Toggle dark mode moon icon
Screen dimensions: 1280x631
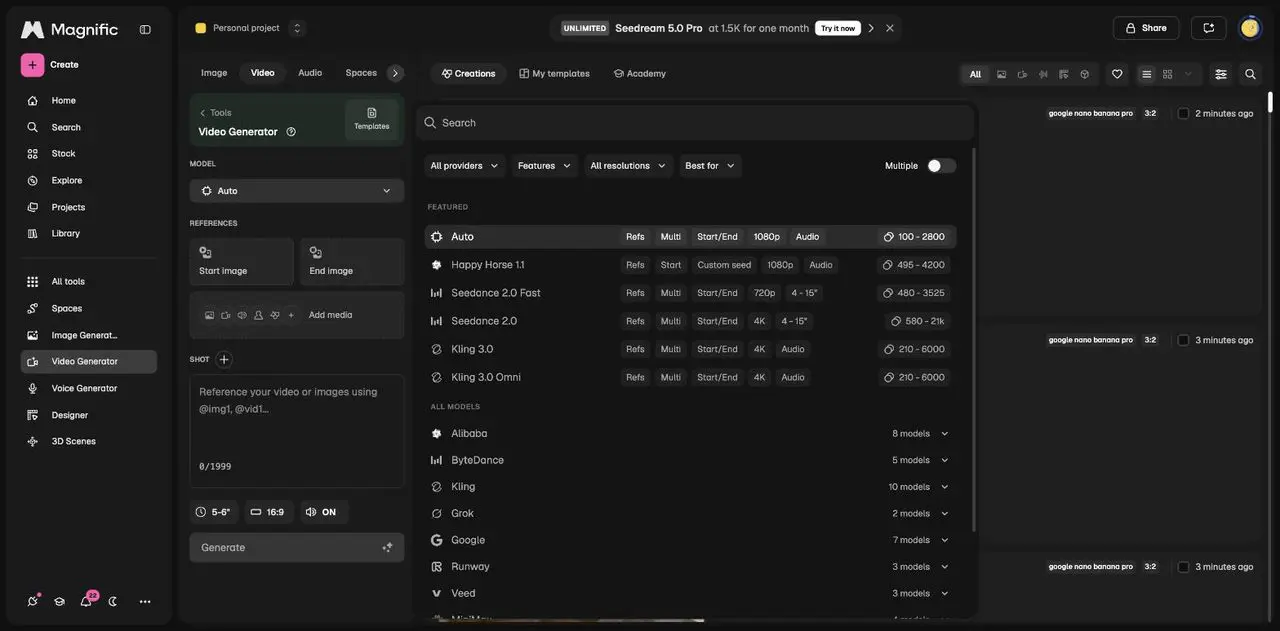[x=113, y=601]
